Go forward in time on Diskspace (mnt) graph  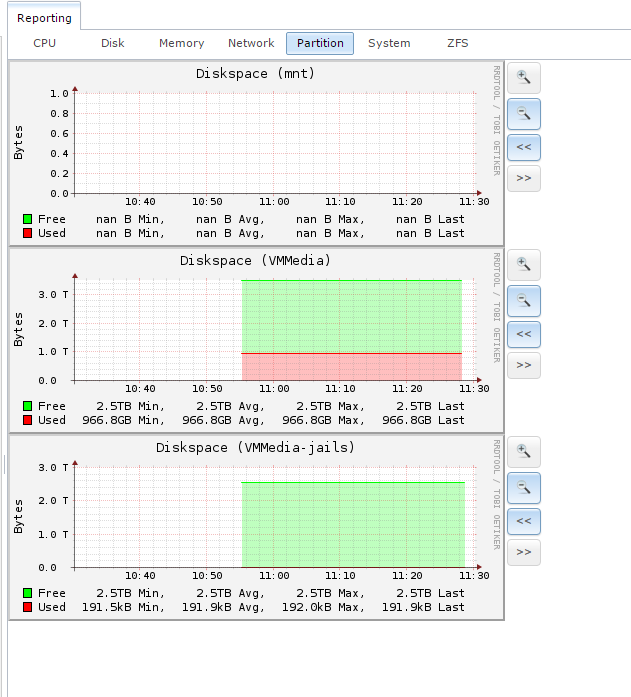click(524, 178)
